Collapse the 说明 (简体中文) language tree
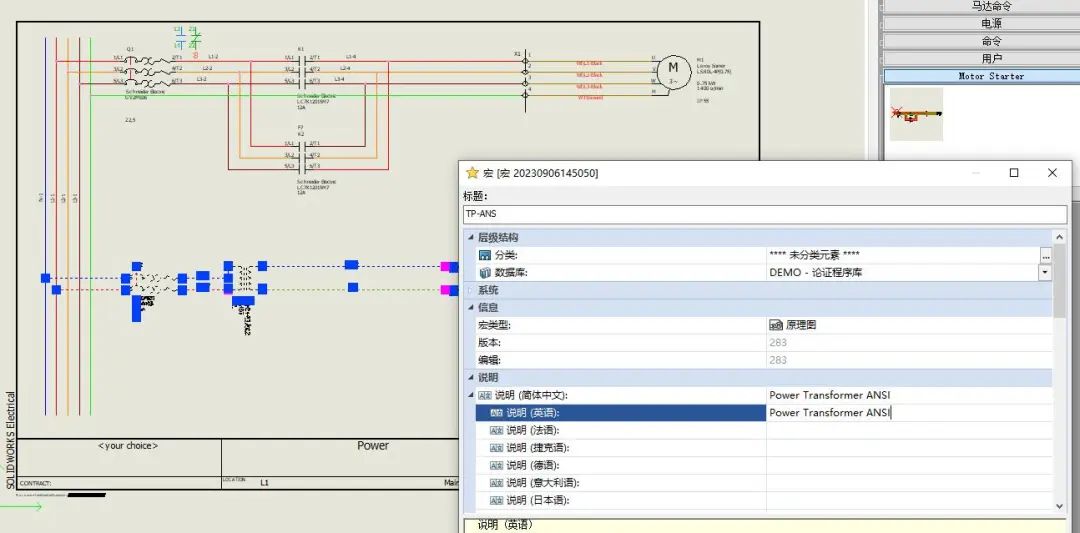 pos(471,395)
